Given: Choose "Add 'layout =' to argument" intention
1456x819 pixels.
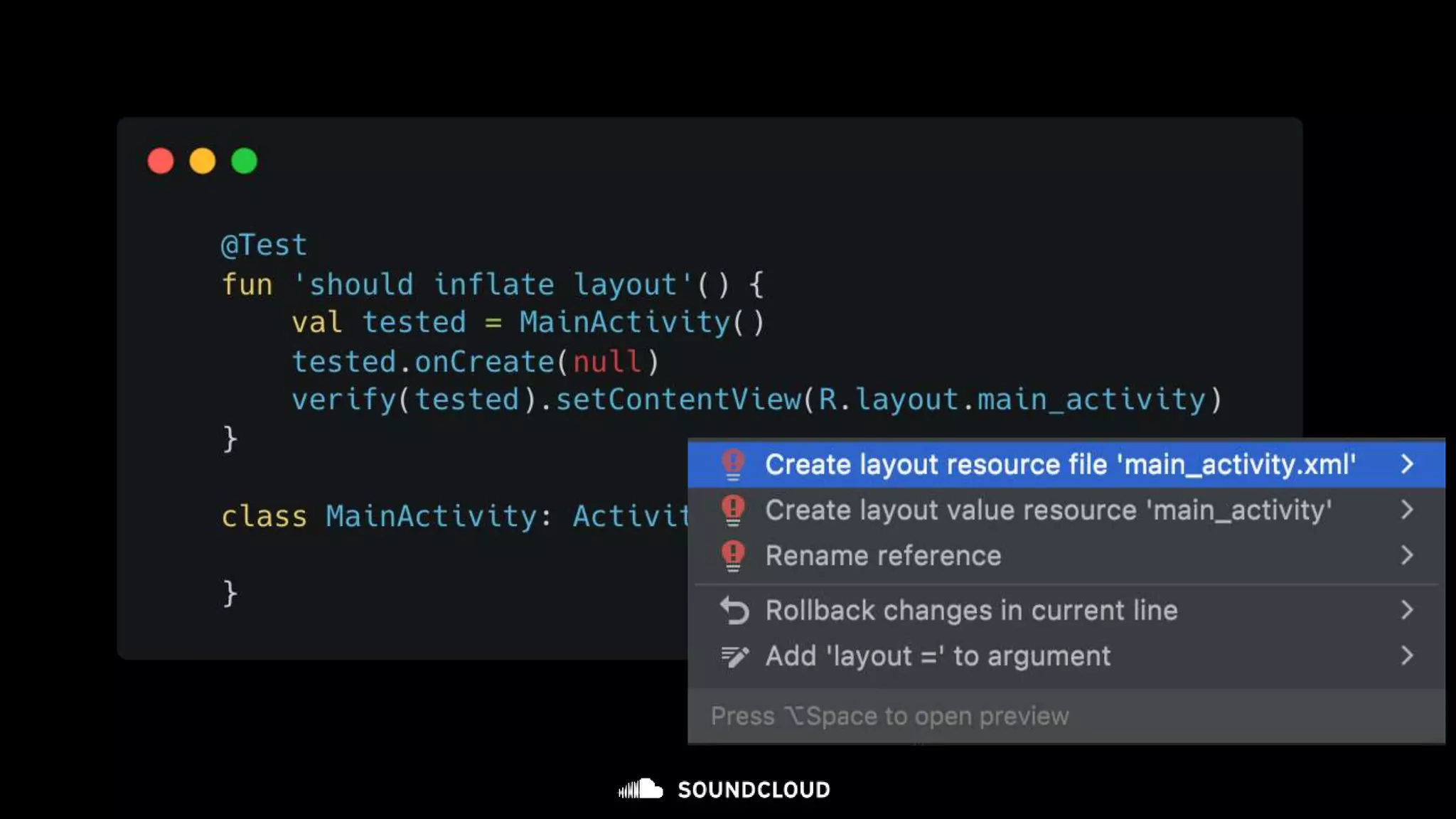Looking at the screenshot, I should 937,655.
